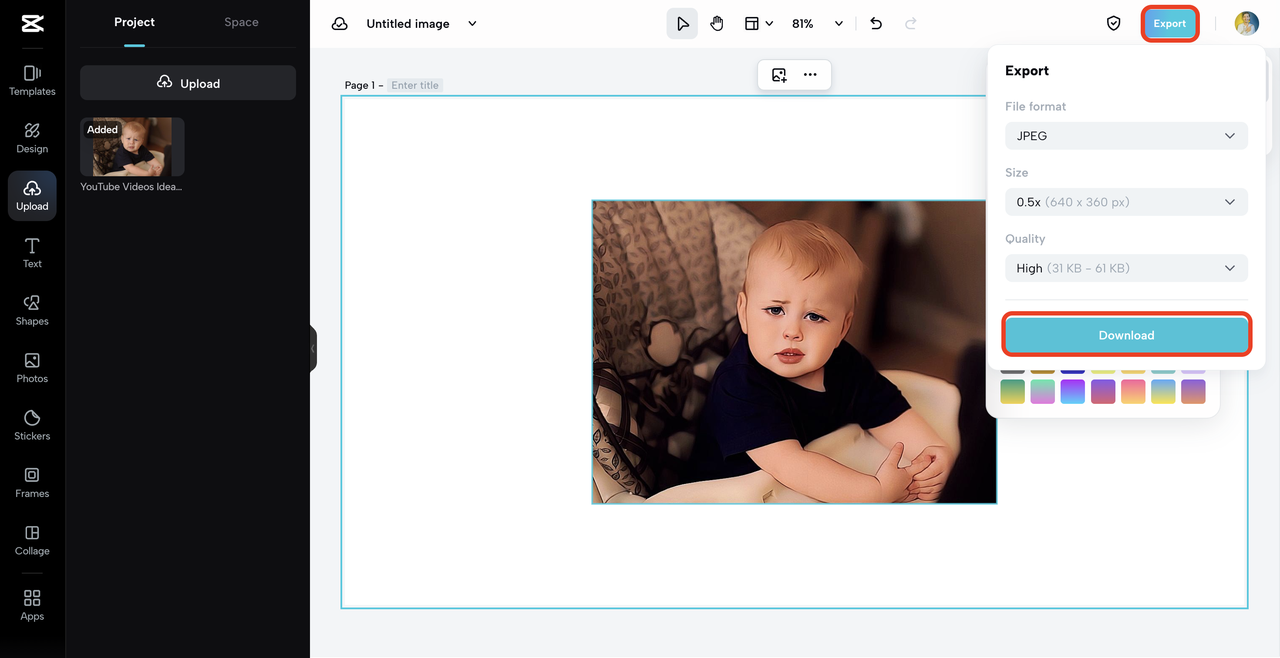Click the Enter title page field

pos(415,85)
